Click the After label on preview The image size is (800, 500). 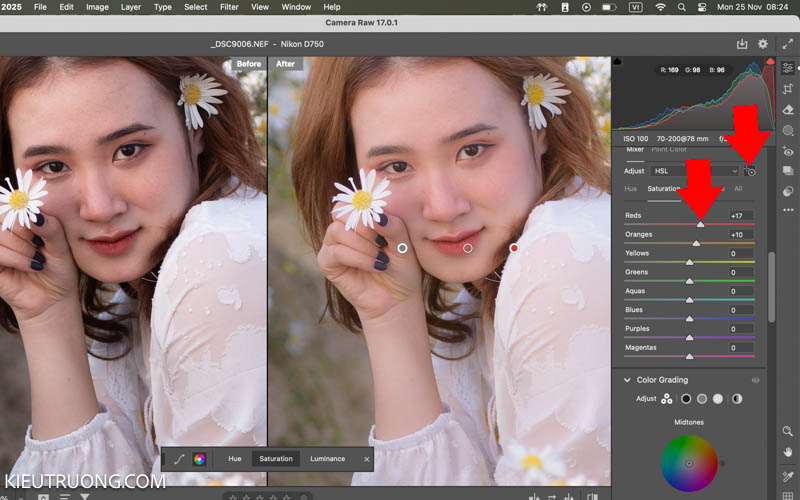click(x=286, y=64)
